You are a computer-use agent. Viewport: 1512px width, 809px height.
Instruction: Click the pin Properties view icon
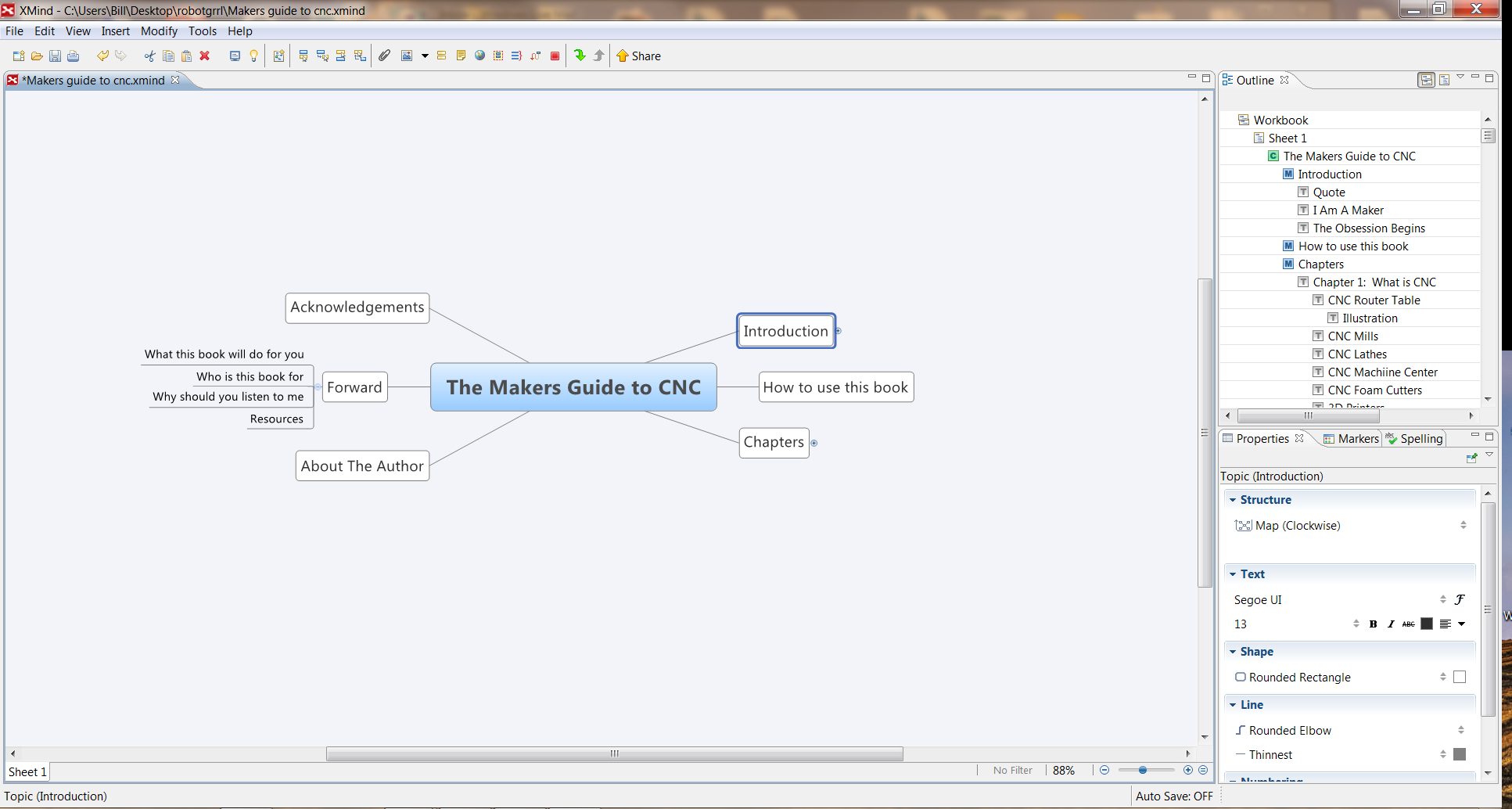point(1471,458)
